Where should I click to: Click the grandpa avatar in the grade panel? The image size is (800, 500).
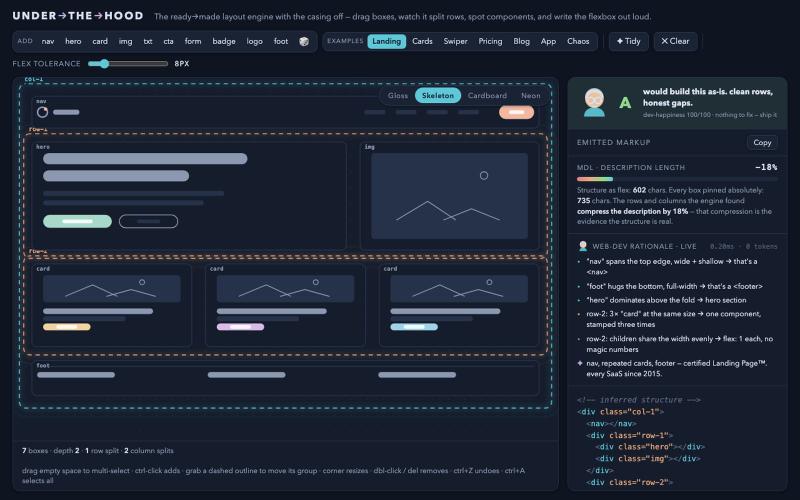coord(594,103)
